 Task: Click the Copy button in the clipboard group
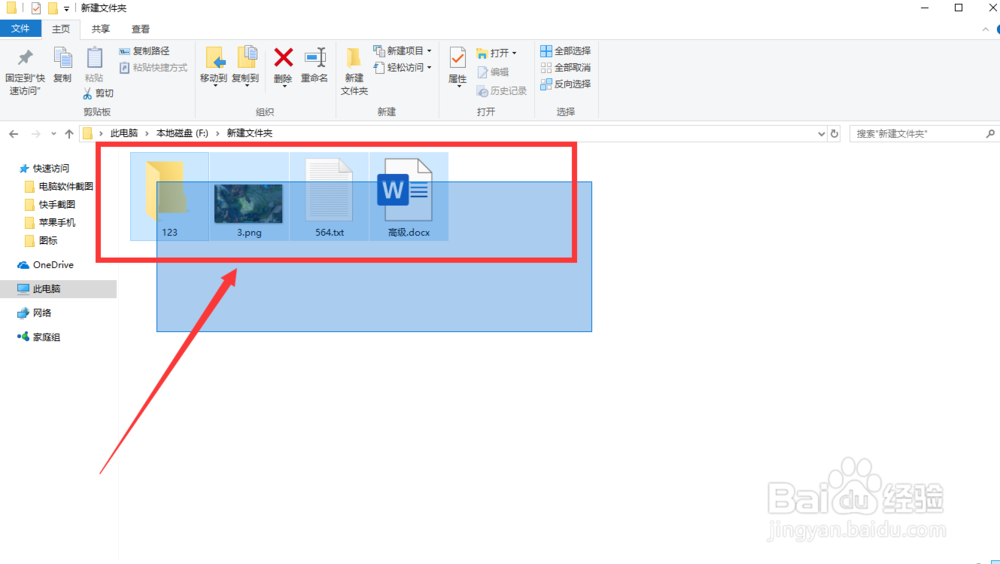[x=62, y=65]
